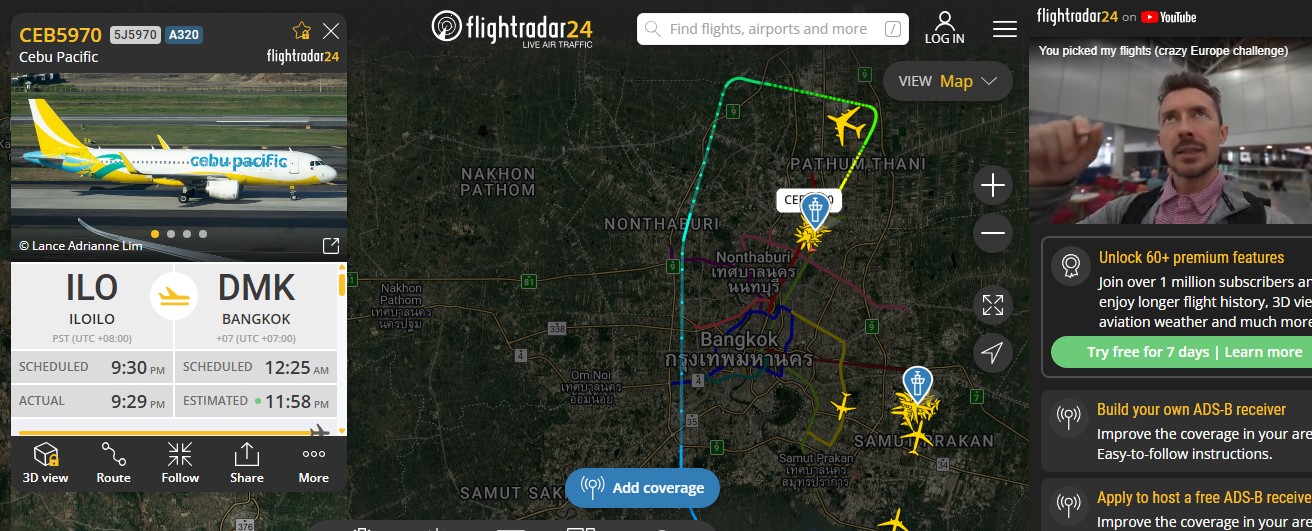This screenshot has width=1312, height=531.
Task: Open the LOG IN account page
Action: click(x=944, y=28)
